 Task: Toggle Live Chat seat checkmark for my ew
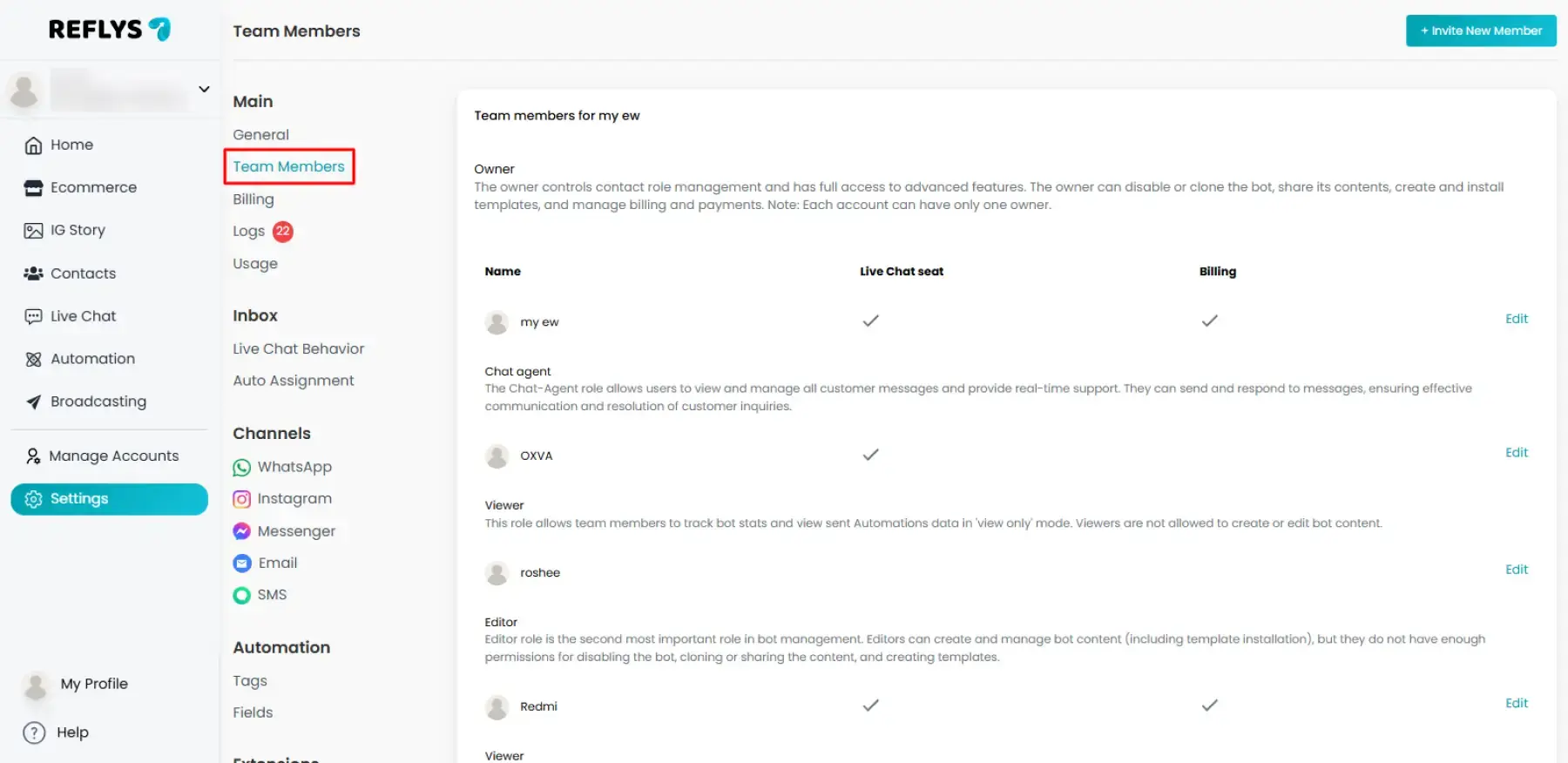click(870, 321)
